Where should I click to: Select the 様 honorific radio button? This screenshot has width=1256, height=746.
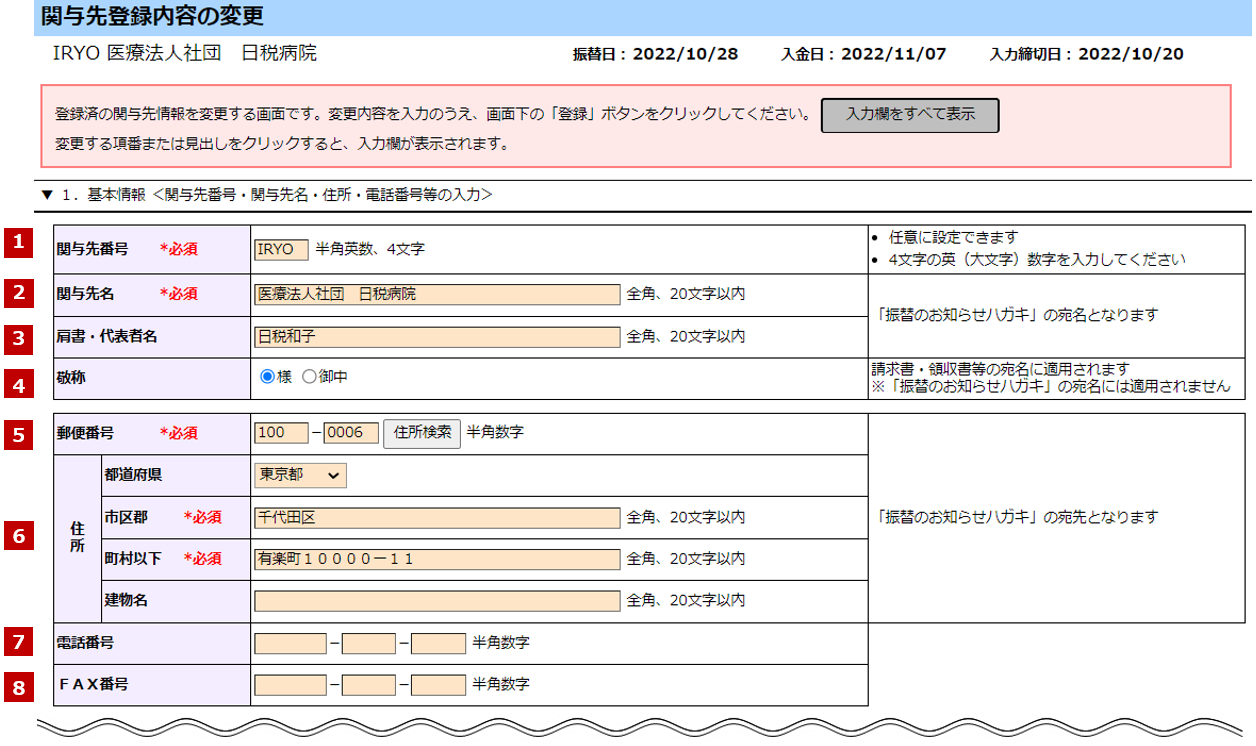(x=267, y=377)
